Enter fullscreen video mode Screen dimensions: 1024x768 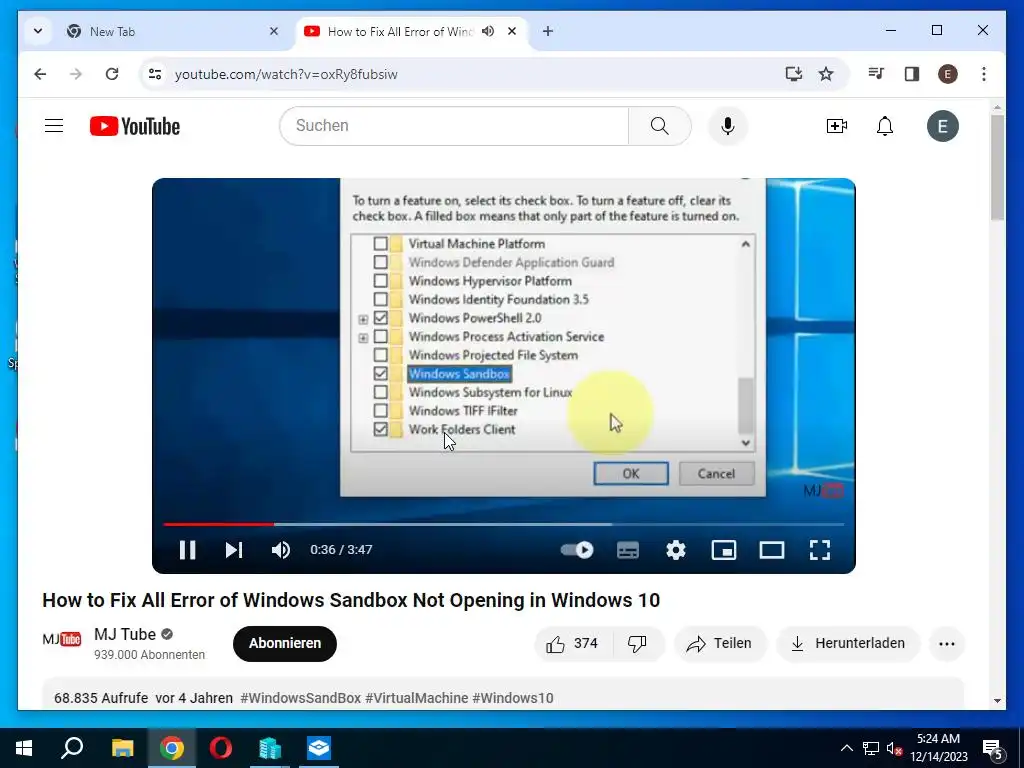tap(820, 550)
